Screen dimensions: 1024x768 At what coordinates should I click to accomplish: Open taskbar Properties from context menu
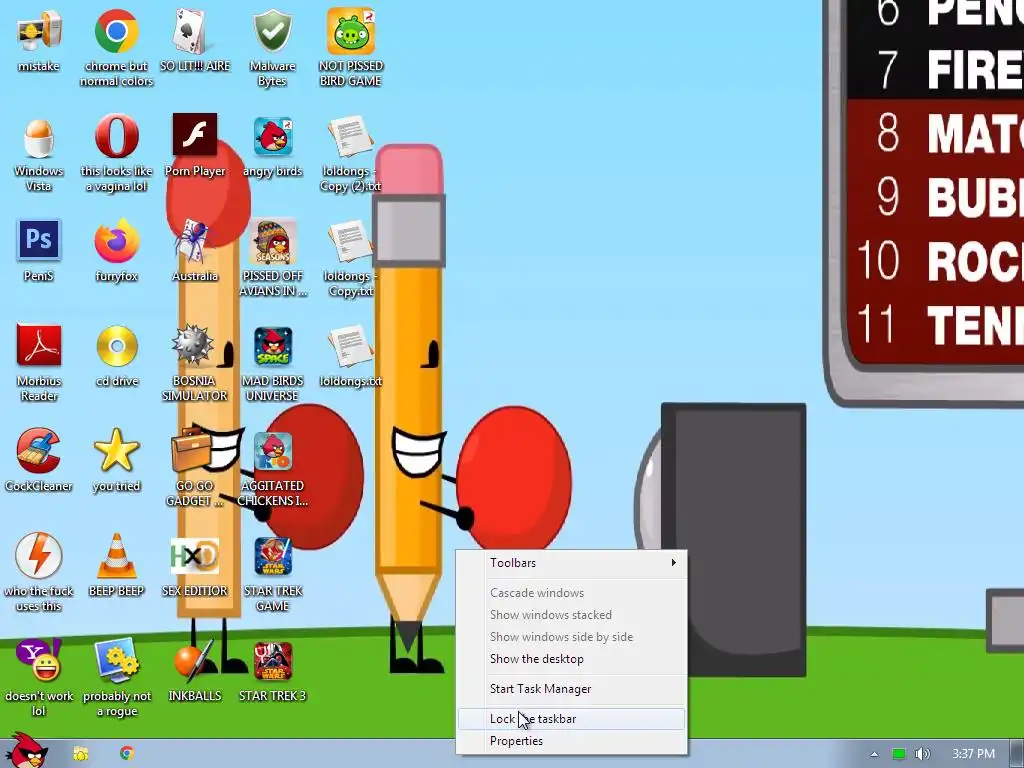pos(571,741)
